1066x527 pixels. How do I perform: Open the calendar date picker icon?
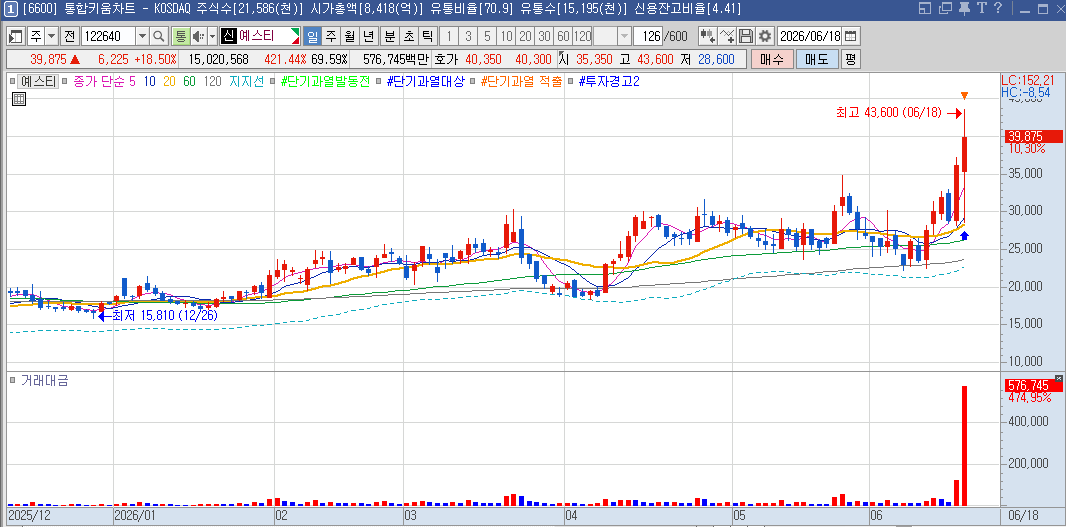point(850,36)
